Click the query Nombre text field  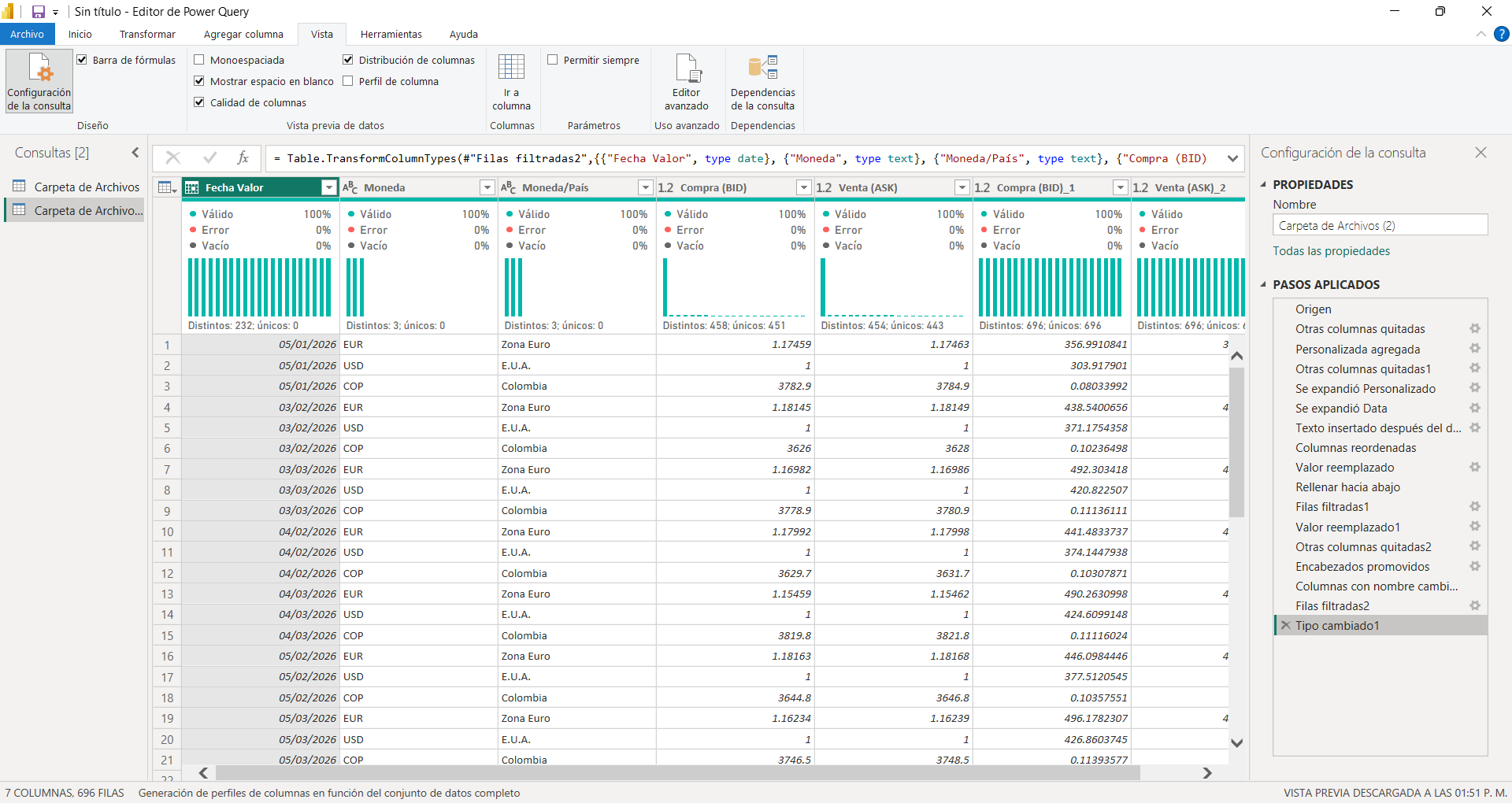tap(1380, 226)
